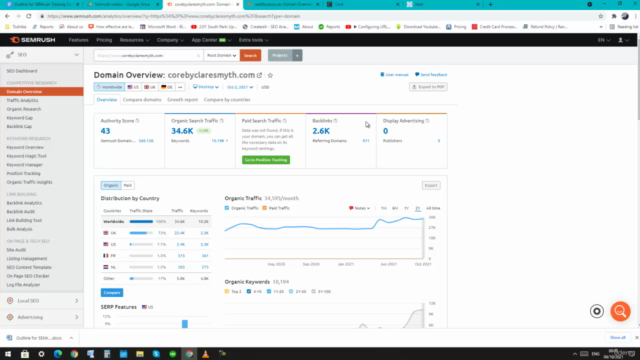Click the round target widget icon

(597, 311)
